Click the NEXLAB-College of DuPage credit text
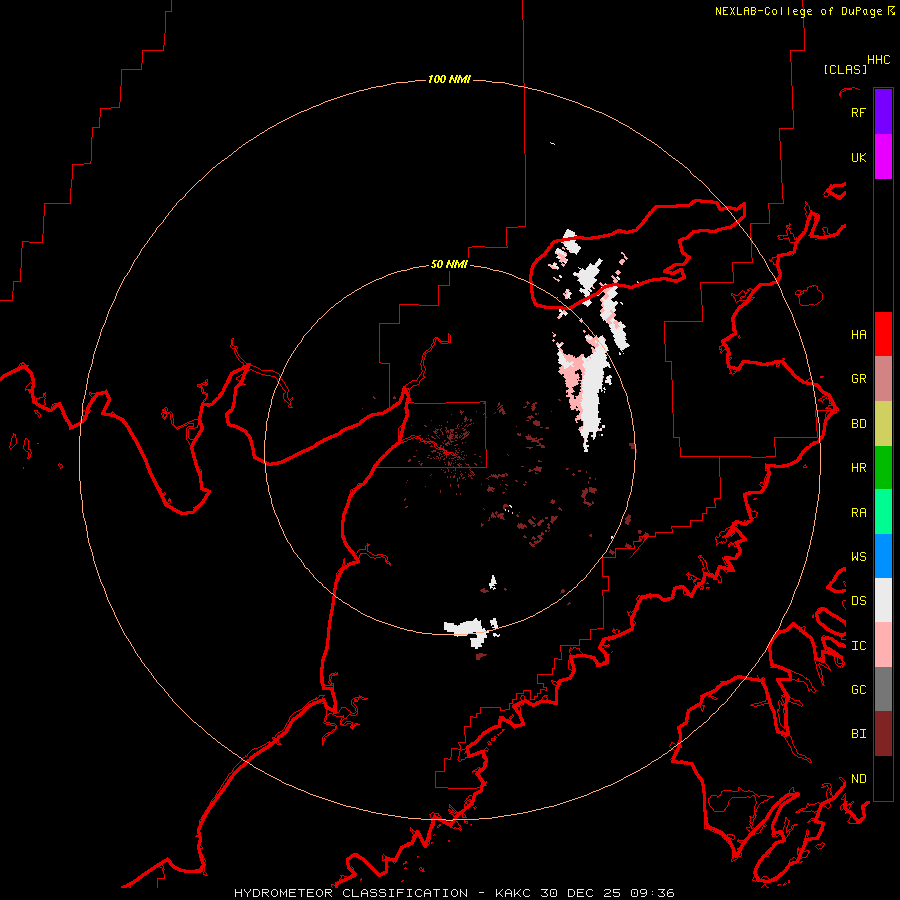The height and width of the screenshot is (900, 900). 798,11
